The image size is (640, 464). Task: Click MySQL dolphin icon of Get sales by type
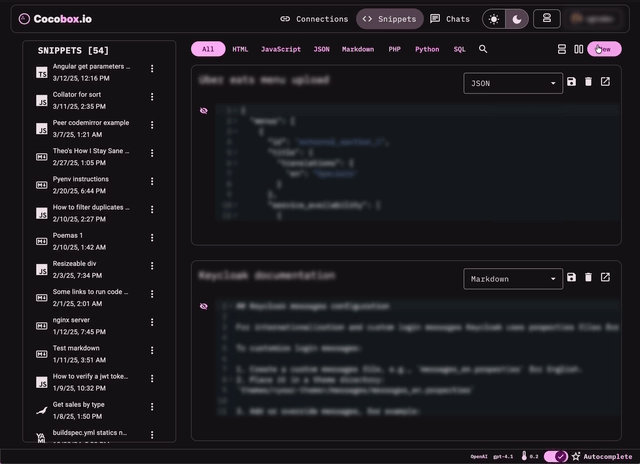point(42,411)
